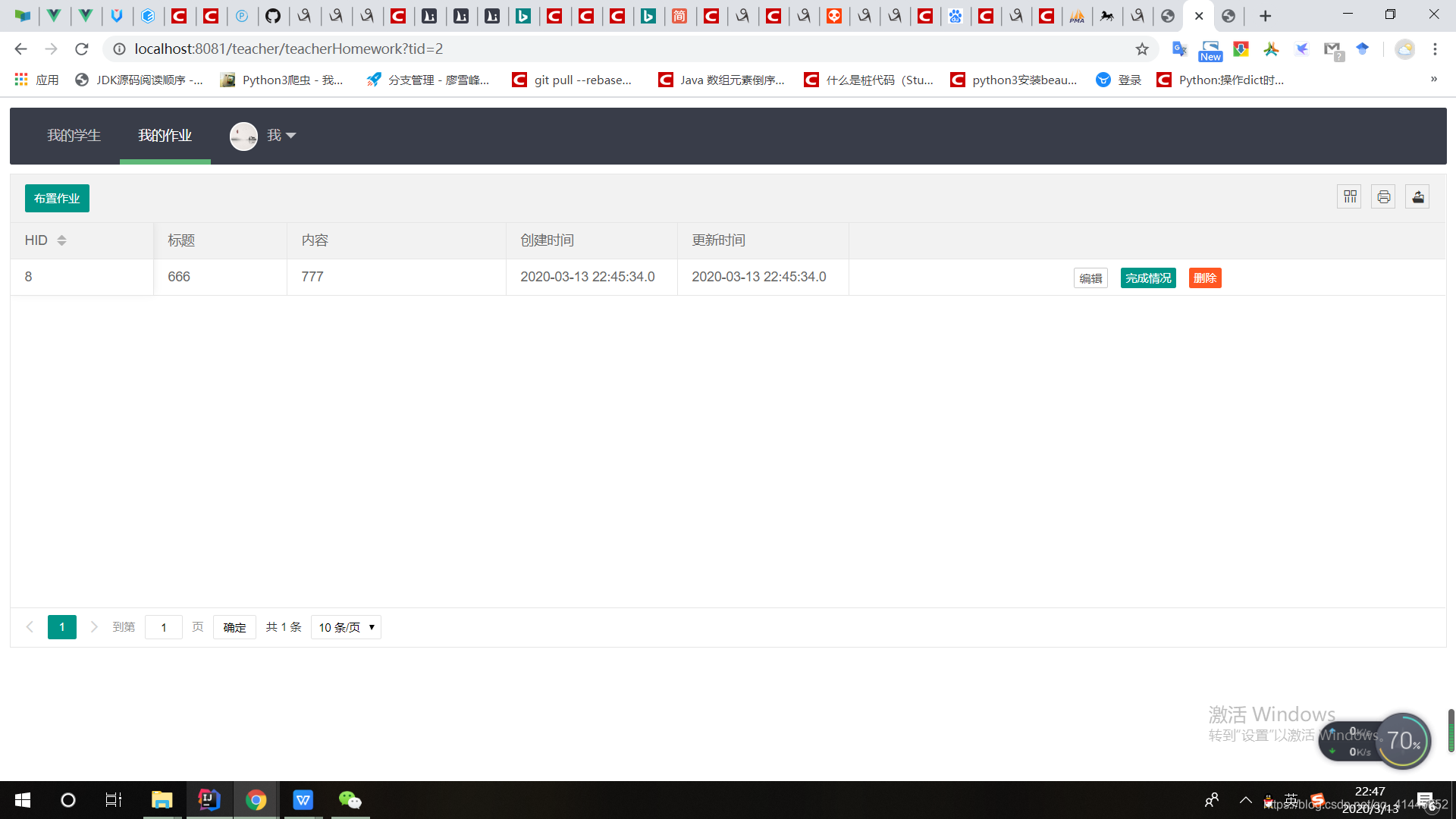Click the Google Translate extension icon
Screen dimensions: 1456x819
pos(1179,49)
